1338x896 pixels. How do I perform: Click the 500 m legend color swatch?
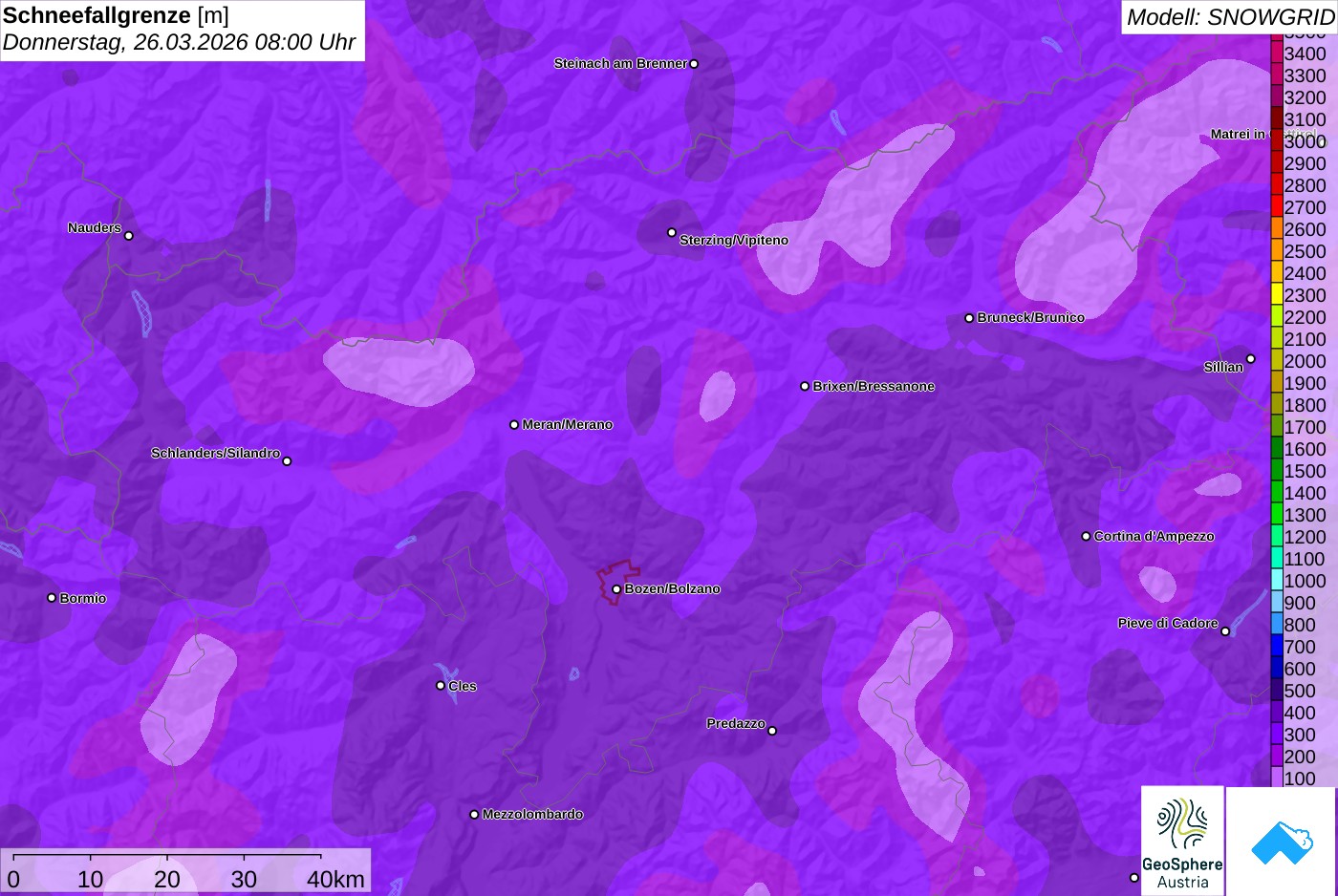1277,691
